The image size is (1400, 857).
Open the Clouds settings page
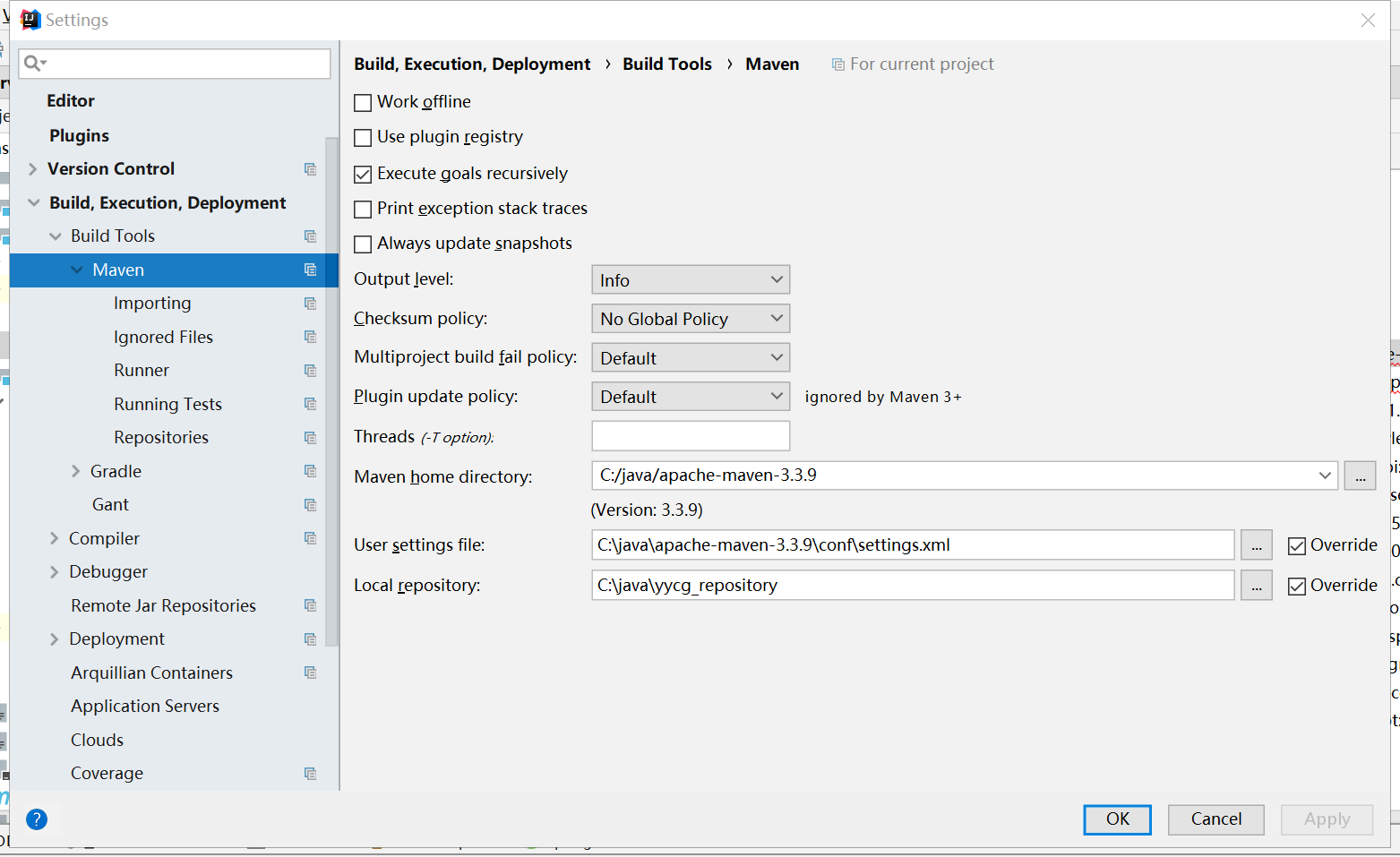[97, 740]
